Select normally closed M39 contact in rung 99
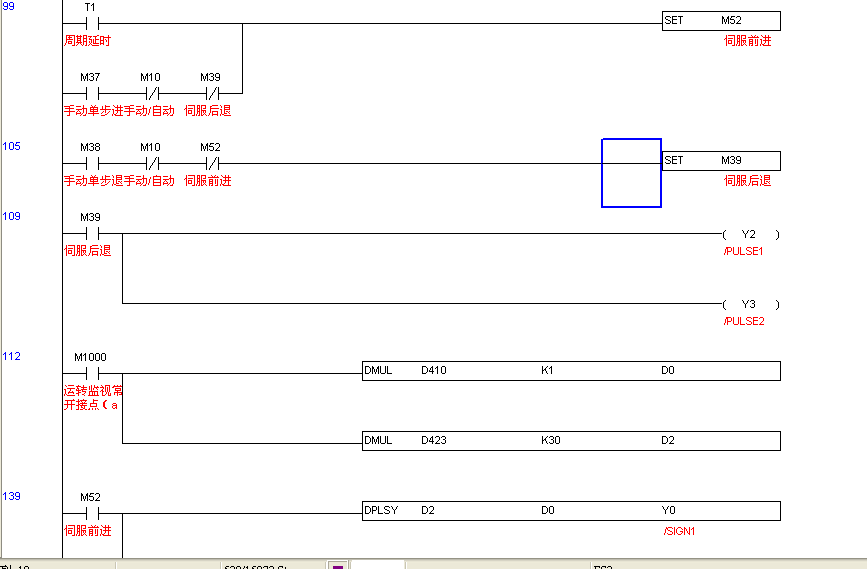Image resolution: width=867 pixels, height=569 pixels. 211,93
